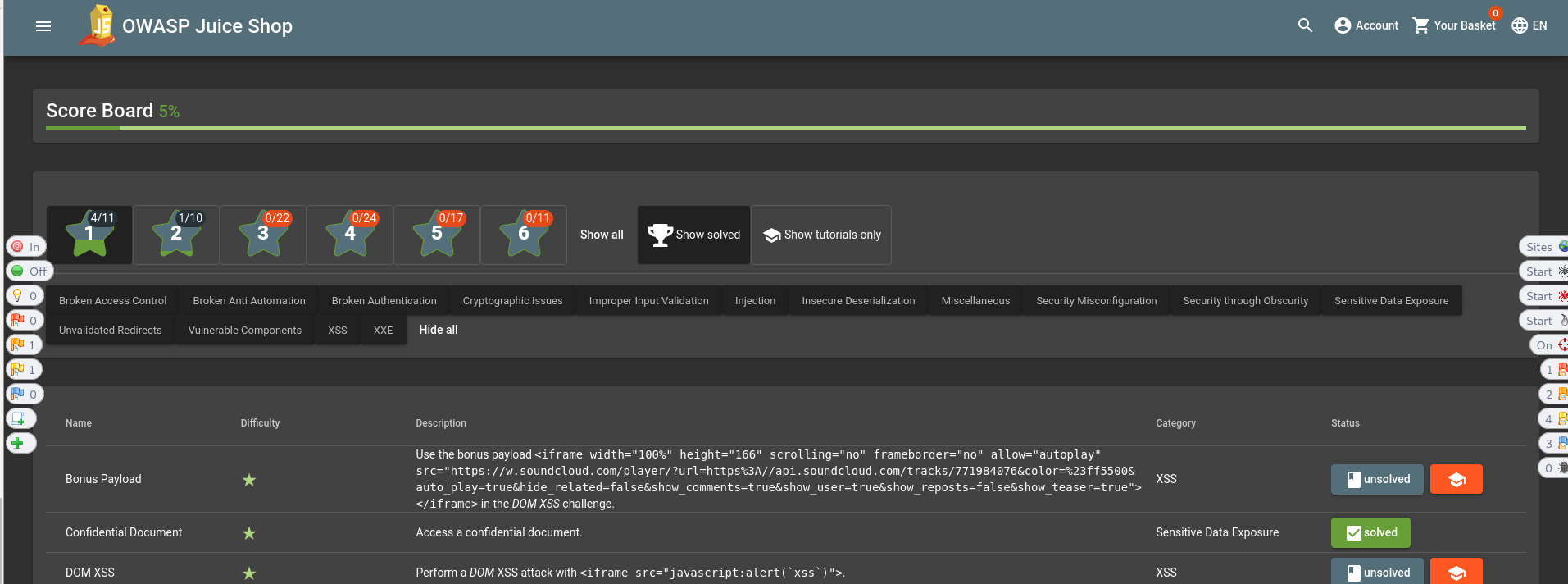Open the hamburger side menu
This screenshot has width=1568, height=584.
coord(43,26)
